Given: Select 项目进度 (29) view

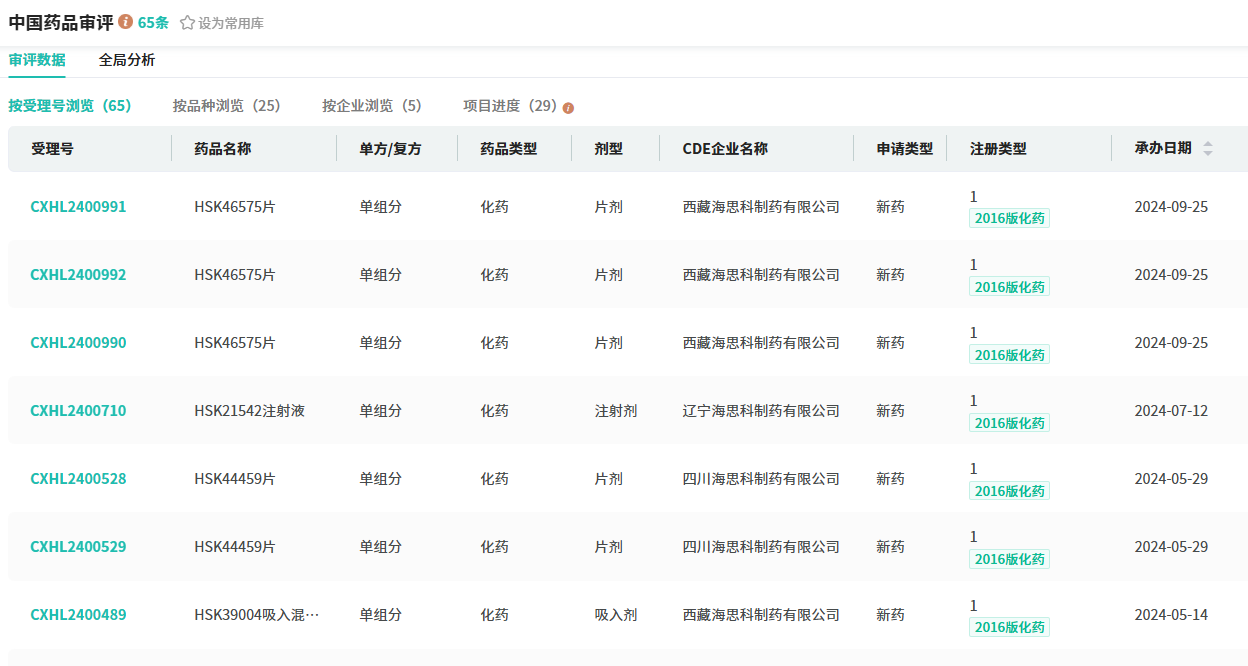Looking at the screenshot, I should (x=510, y=106).
